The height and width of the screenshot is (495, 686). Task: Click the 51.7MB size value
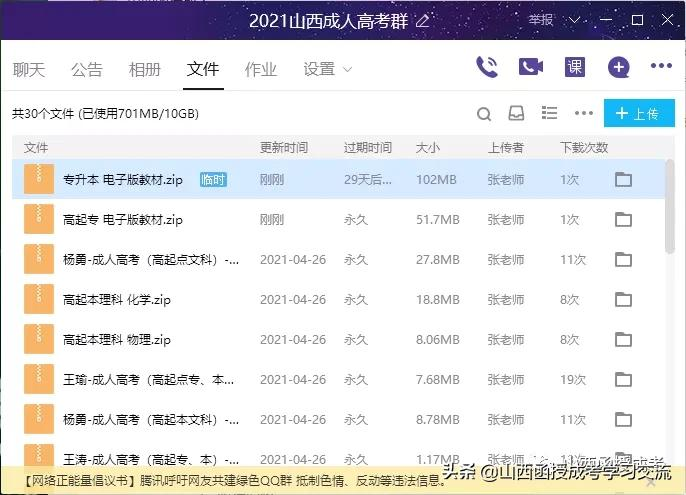click(438, 219)
